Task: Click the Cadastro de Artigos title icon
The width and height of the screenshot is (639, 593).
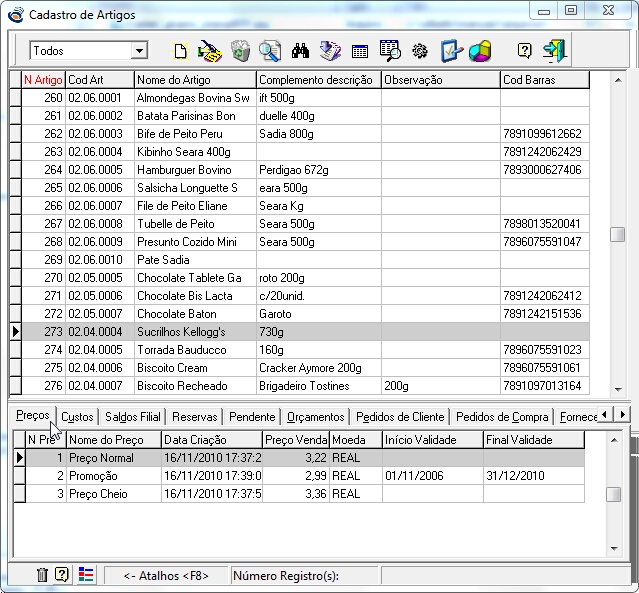Action: click(16, 15)
